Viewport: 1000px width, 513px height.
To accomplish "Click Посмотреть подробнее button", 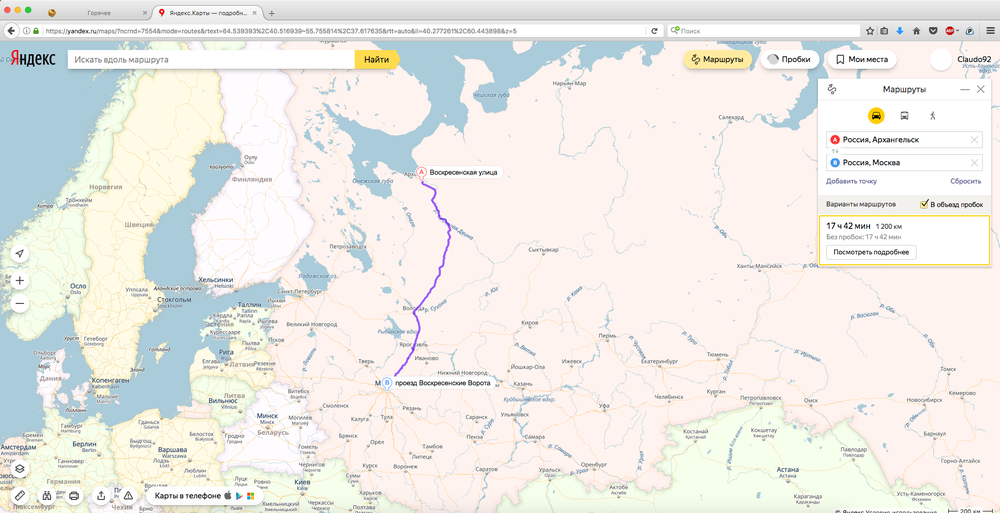I will click(871, 252).
